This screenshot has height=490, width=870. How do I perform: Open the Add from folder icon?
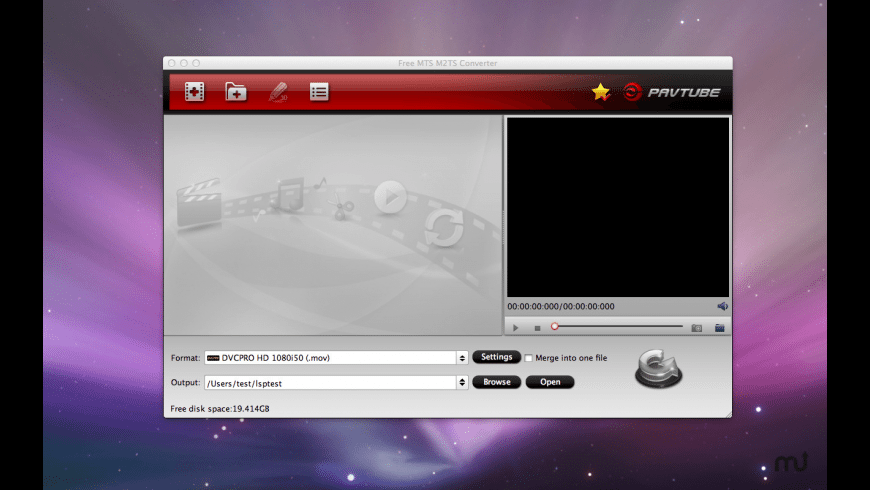click(236, 92)
